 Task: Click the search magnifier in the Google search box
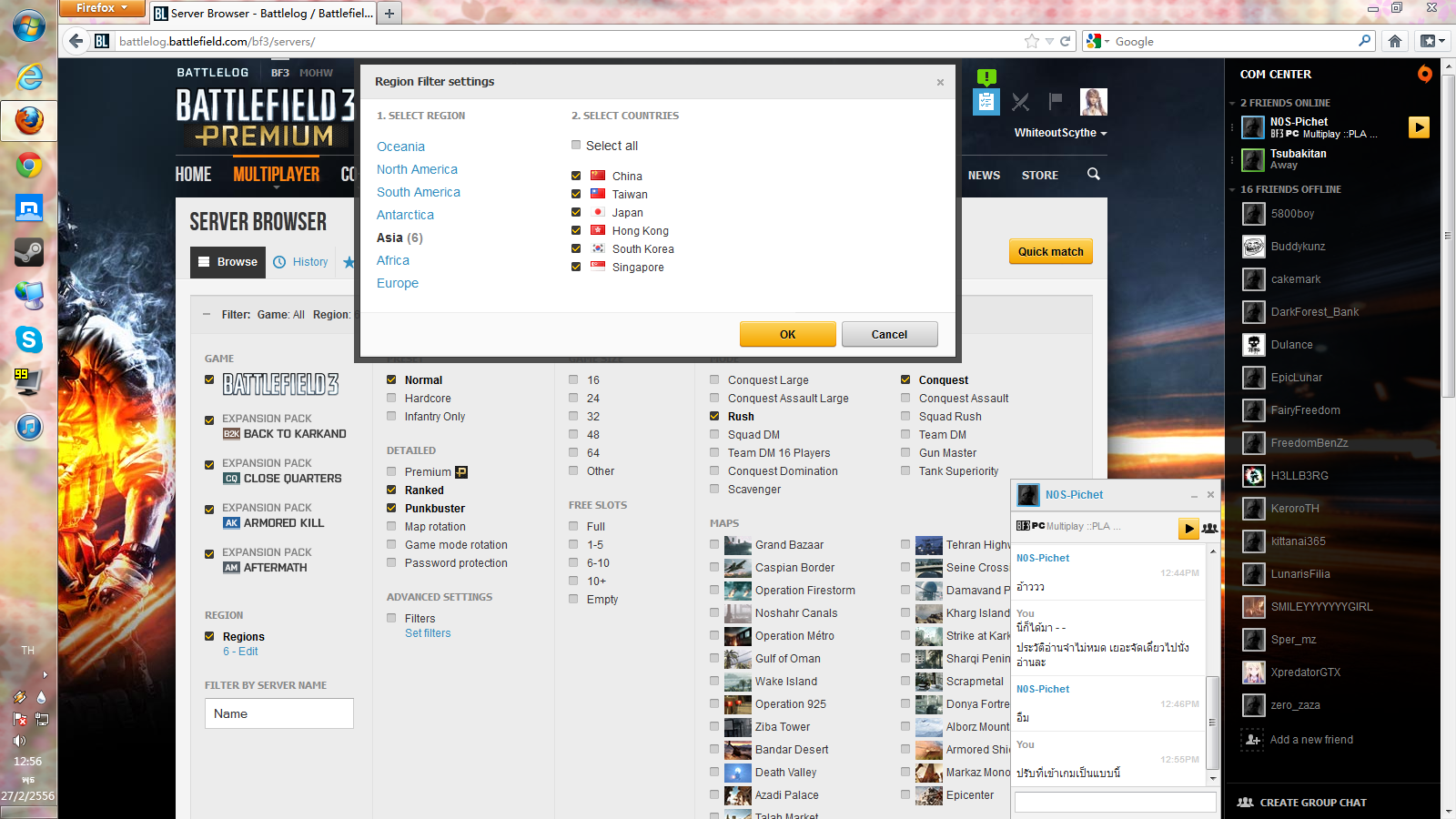pyautogui.click(x=1364, y=40)
